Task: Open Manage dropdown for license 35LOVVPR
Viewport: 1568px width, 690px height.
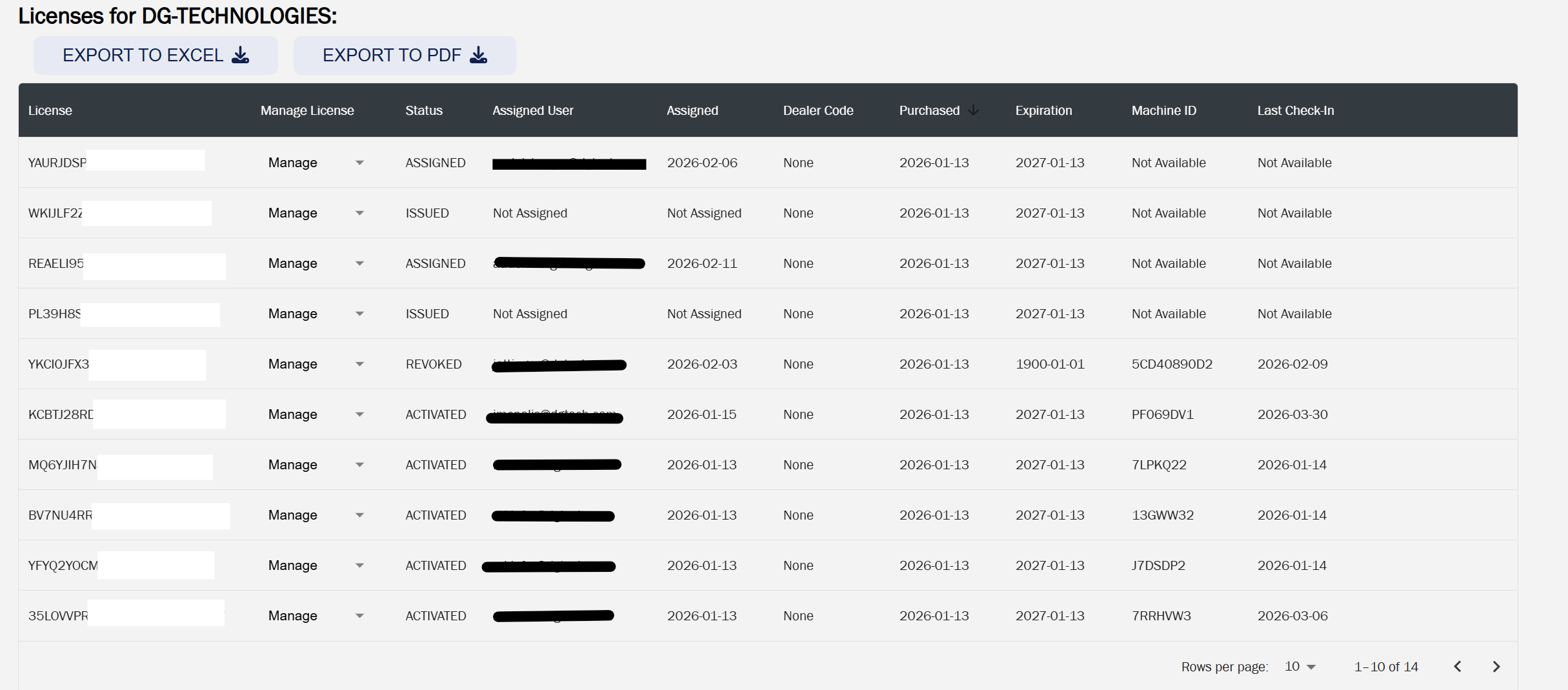Action: pyautogui.click(x=359, y=616)
